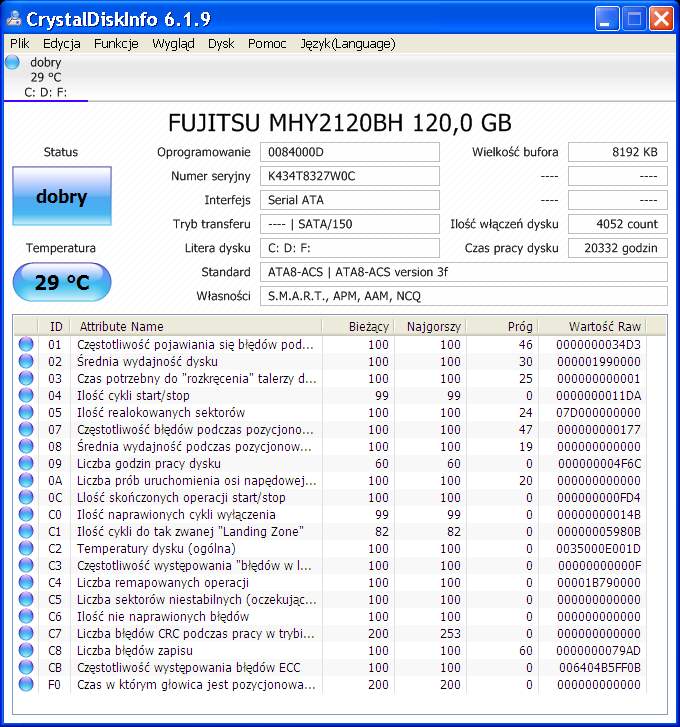
Task: Click status orb for attribute C5 row
Action: pyautogui.click(x=26, y=599)
